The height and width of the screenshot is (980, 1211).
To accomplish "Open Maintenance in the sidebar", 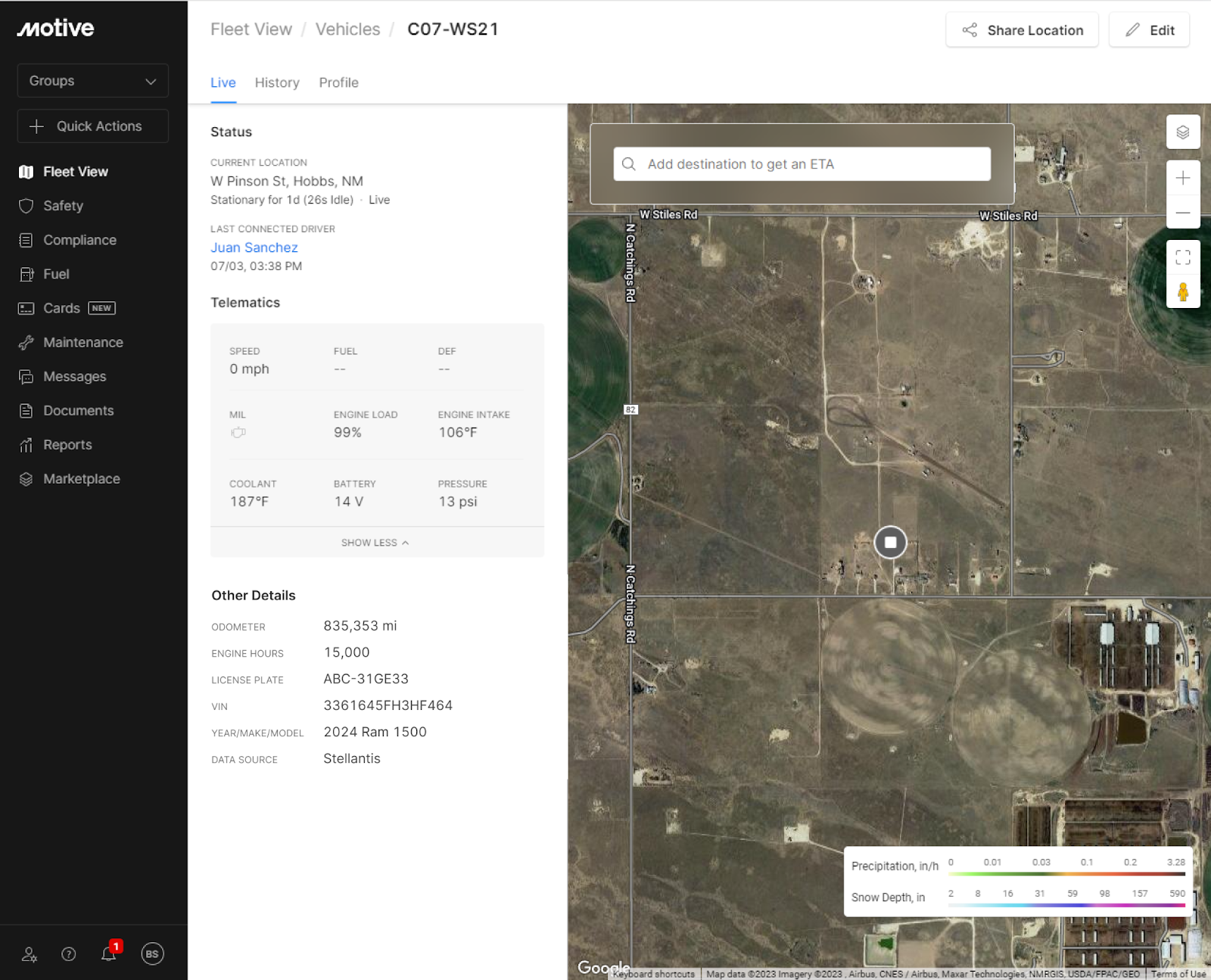I will pos(82,342).
